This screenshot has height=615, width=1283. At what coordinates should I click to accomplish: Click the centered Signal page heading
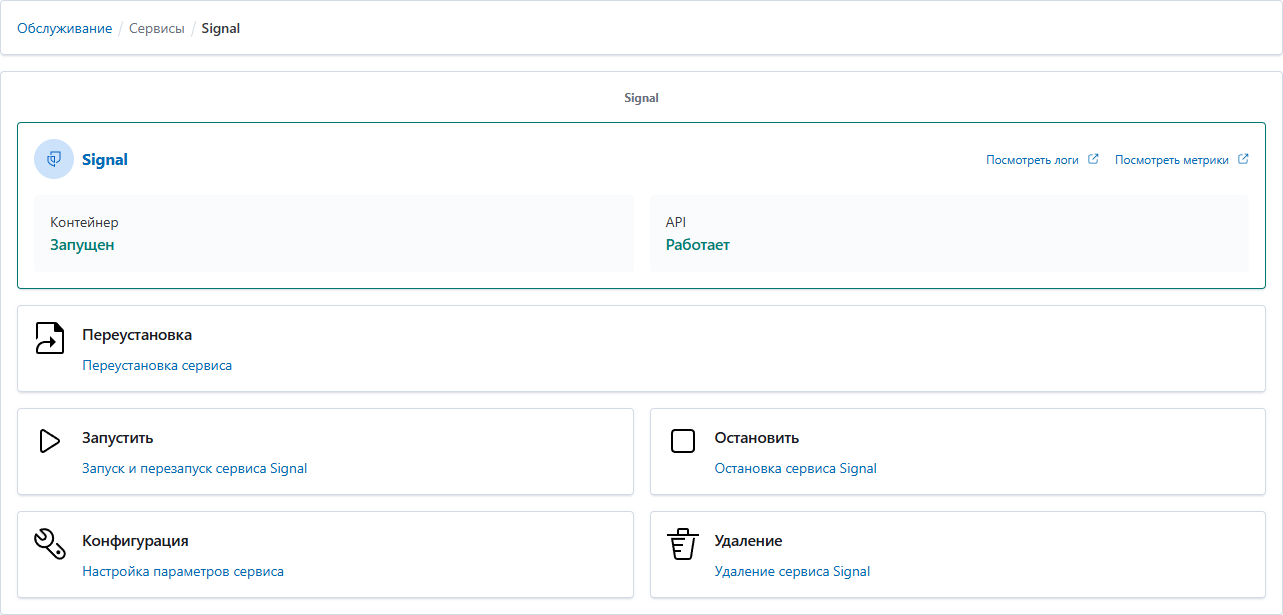[x=641, y=98]
